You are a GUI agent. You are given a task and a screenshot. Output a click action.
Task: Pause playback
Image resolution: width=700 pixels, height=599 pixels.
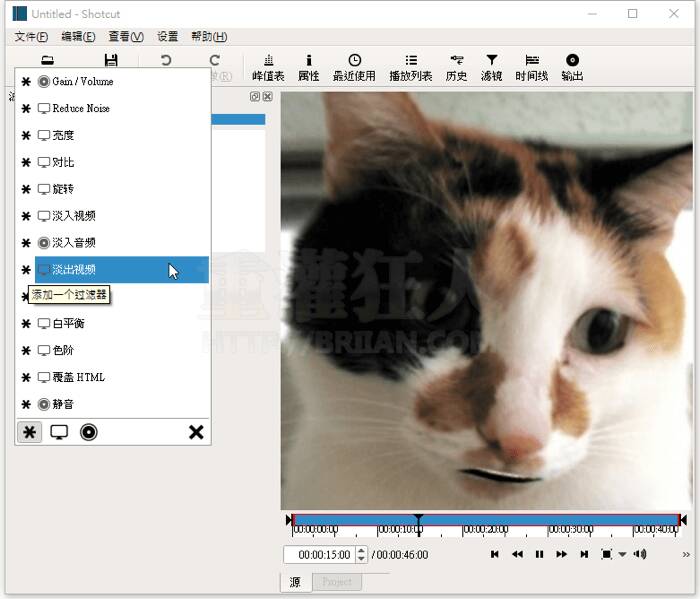pyautogui.click(x=539, y=554)
